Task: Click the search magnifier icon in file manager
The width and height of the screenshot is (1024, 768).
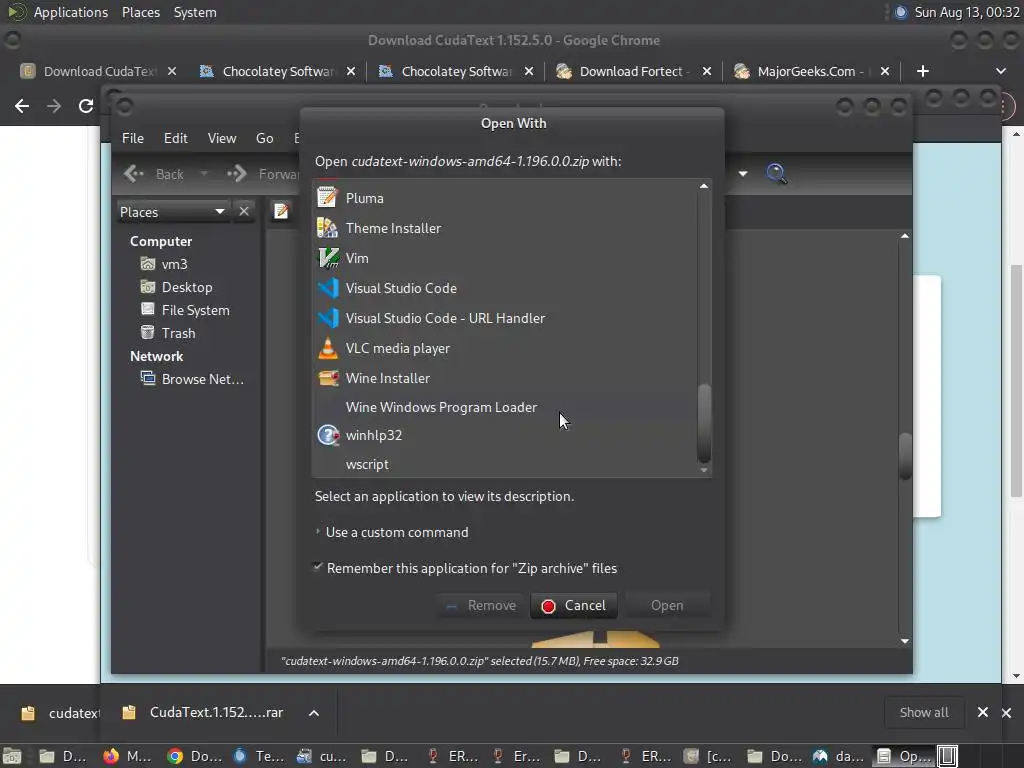Action: (x=776, y=174)
